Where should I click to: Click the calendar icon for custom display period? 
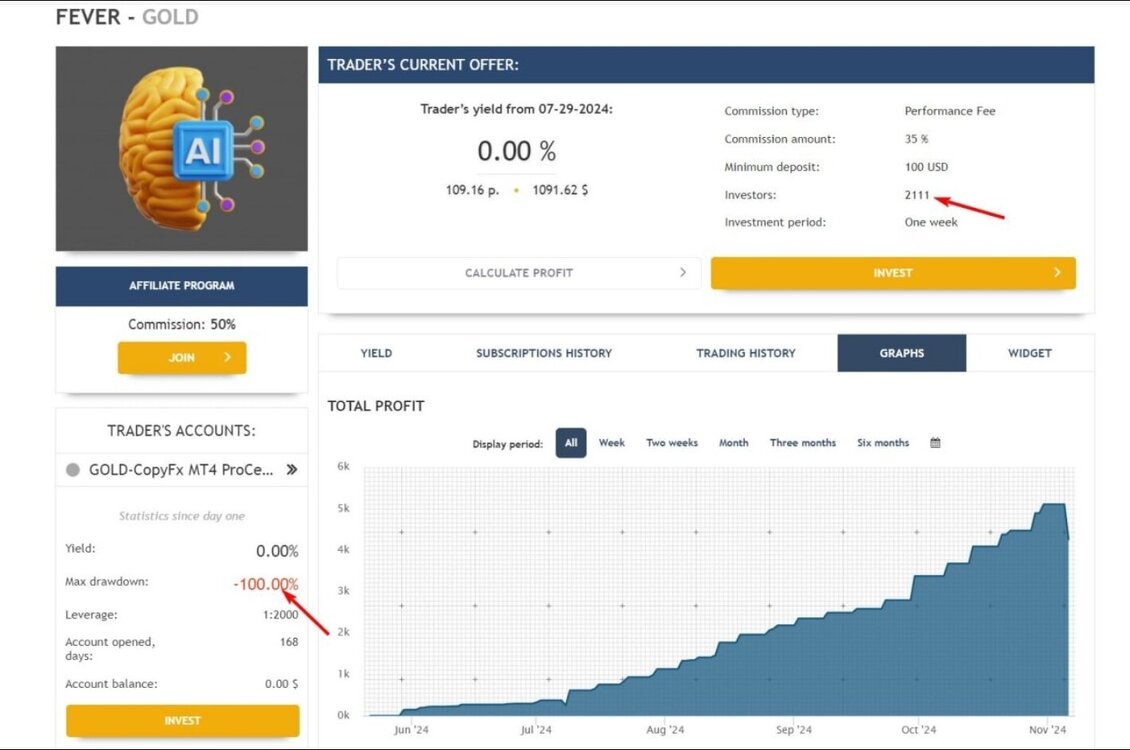click(935, 443)
